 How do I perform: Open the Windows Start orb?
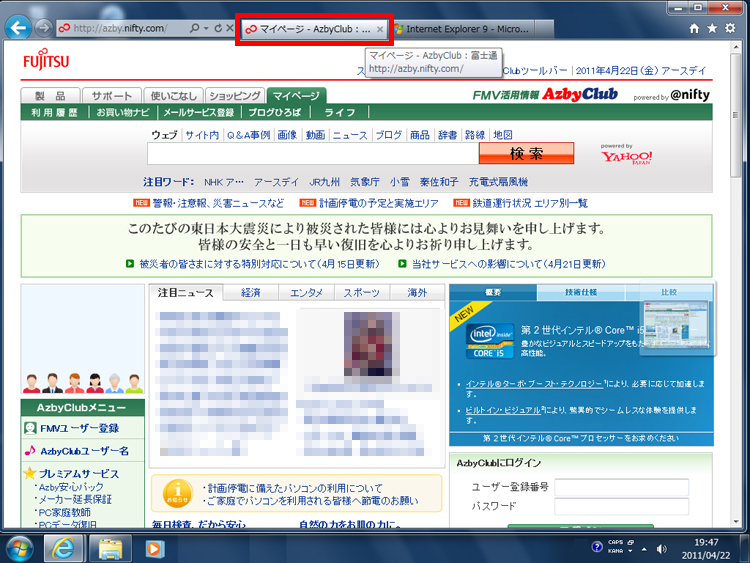click(x=19, y=548)
